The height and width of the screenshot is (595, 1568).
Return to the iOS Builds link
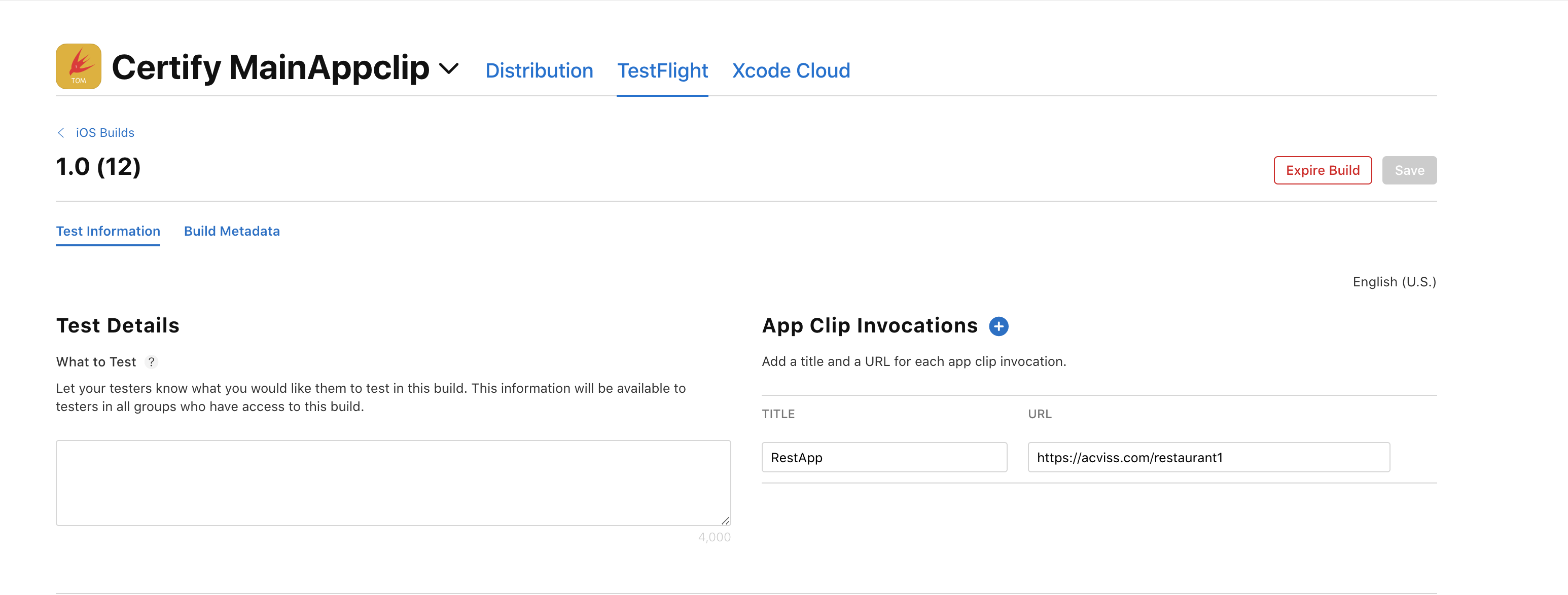(104, 133)
